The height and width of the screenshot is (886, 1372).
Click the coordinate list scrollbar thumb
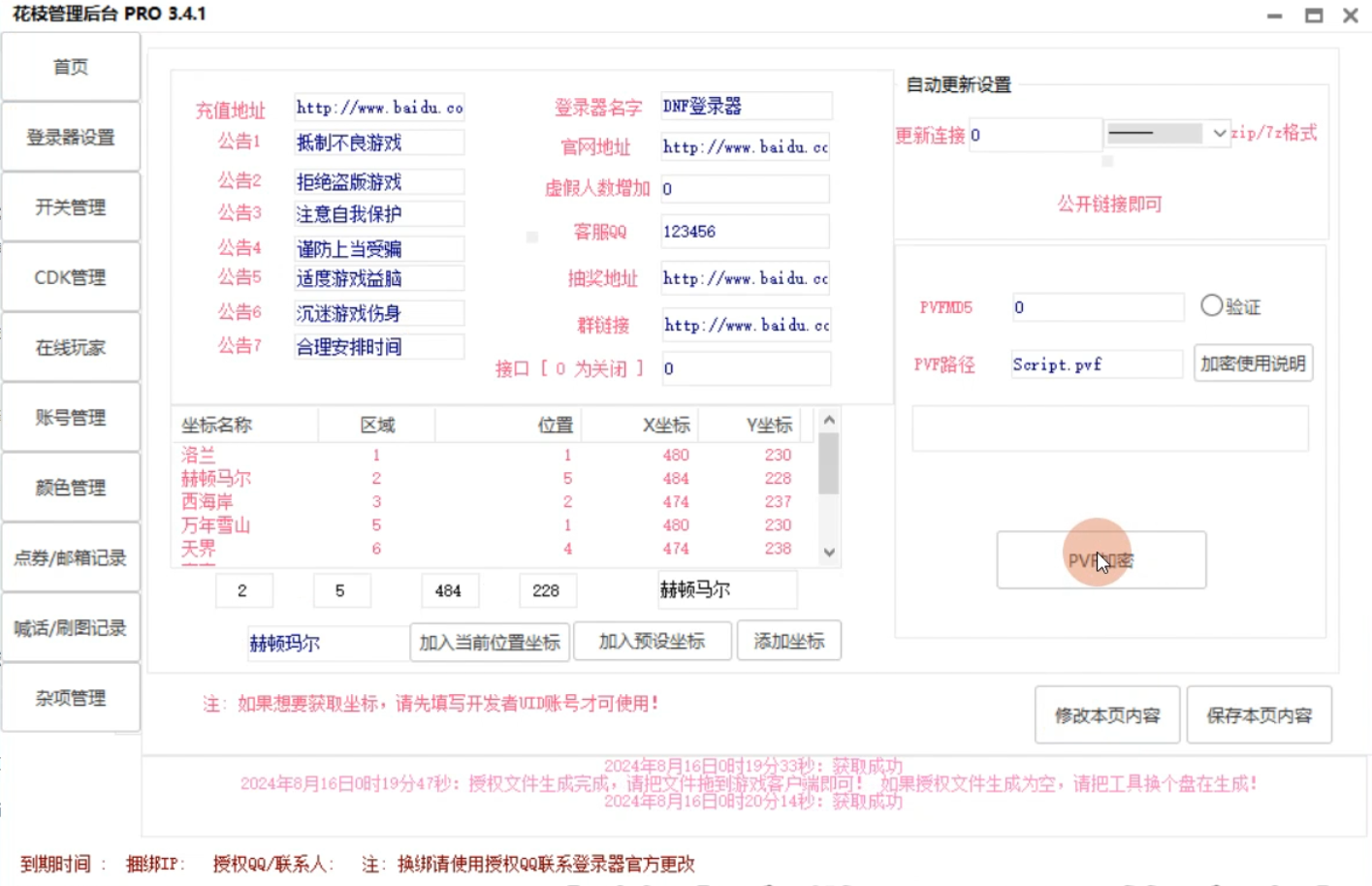[829, 463]
